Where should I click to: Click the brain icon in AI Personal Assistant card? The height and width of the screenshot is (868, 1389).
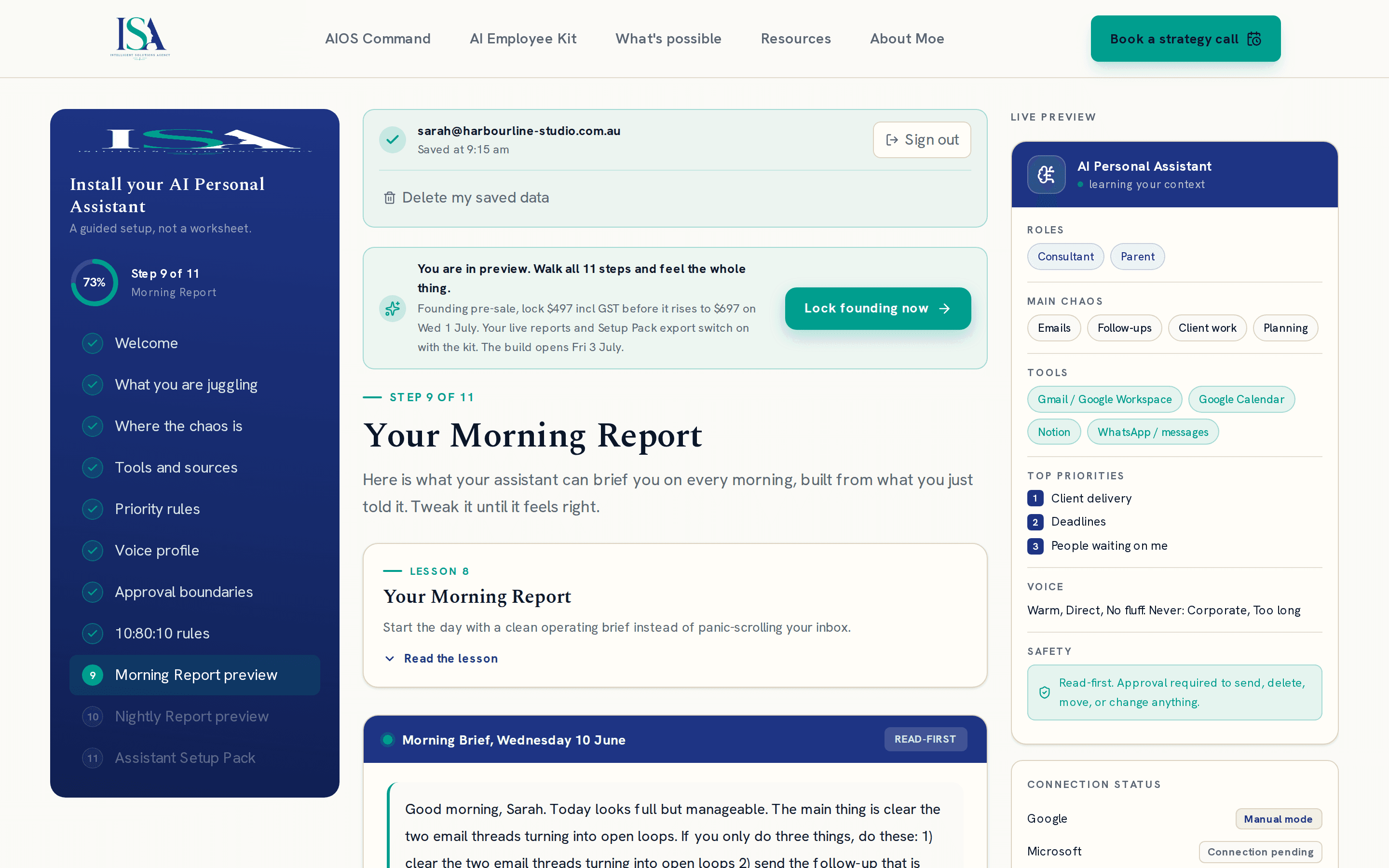click(1046, 174)
